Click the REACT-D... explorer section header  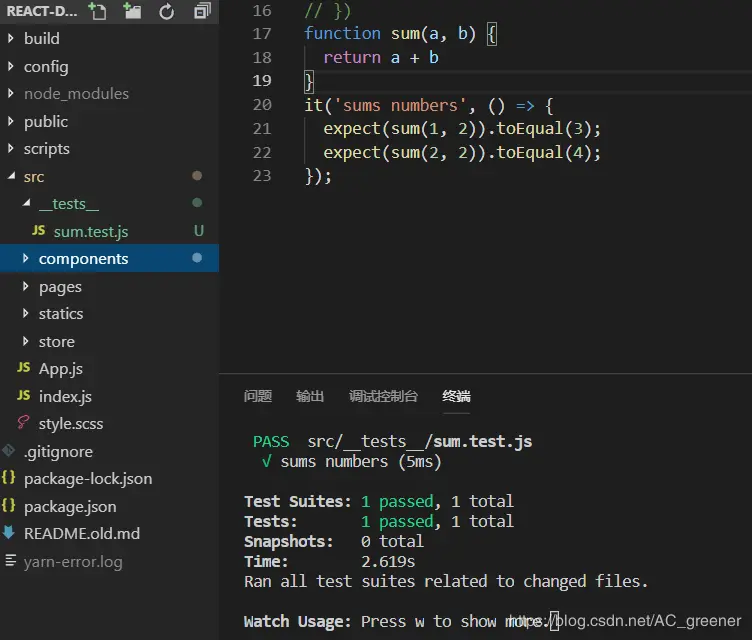tap(42, 11)
